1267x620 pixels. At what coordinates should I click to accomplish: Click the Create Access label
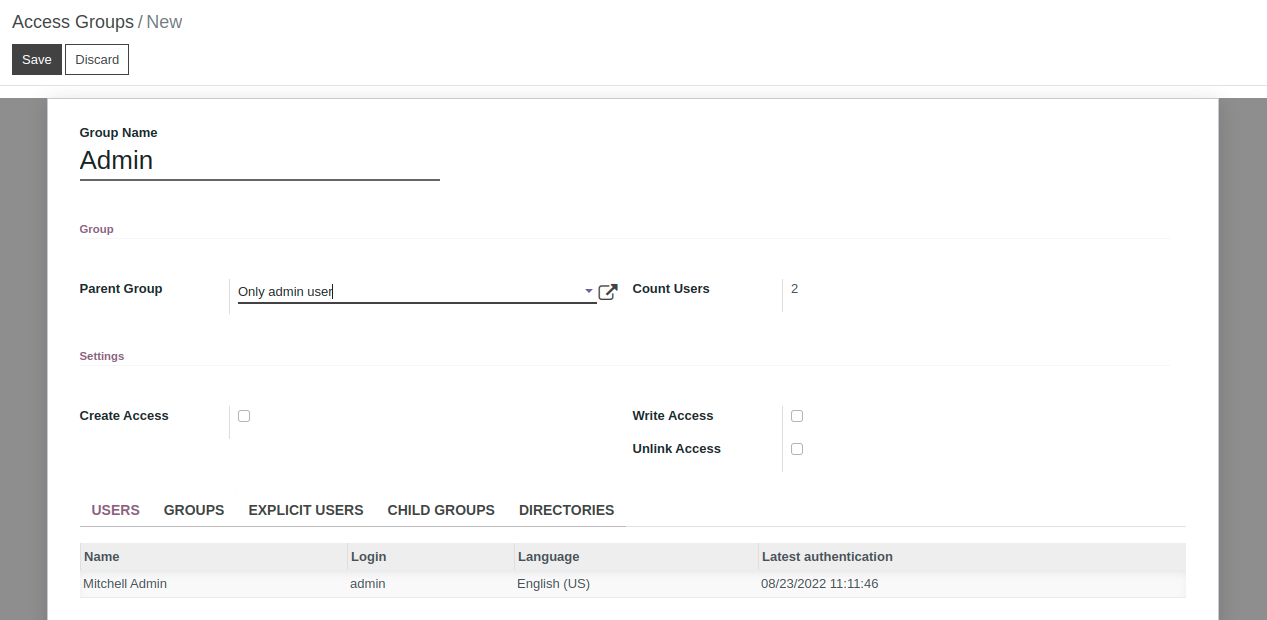[x=124, y=416]
